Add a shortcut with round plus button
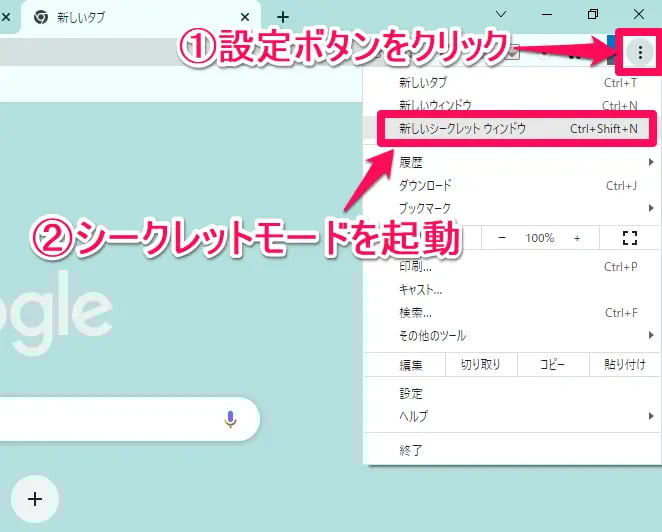Screen dimensions: 662x532 click(35, 499)
